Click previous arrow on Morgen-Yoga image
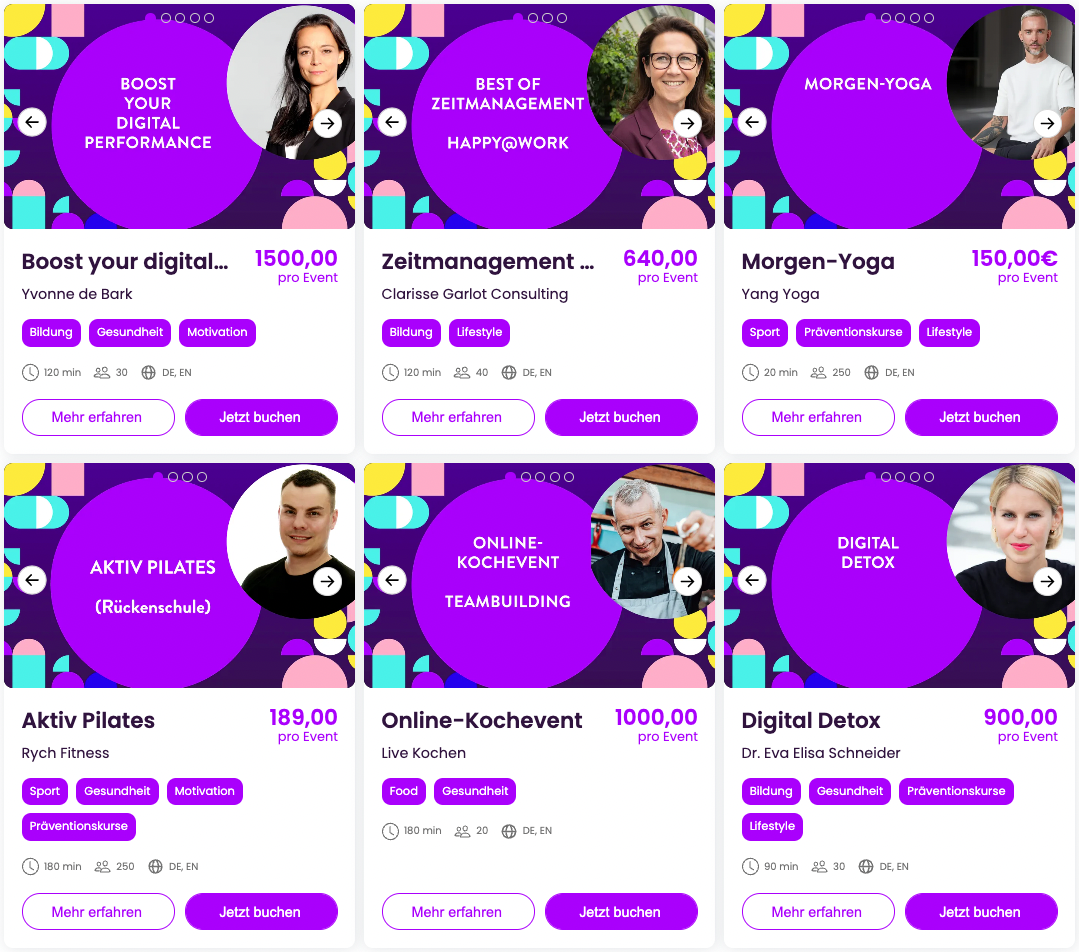Screen dimensions: 1079x952 (x=752, y=123)
